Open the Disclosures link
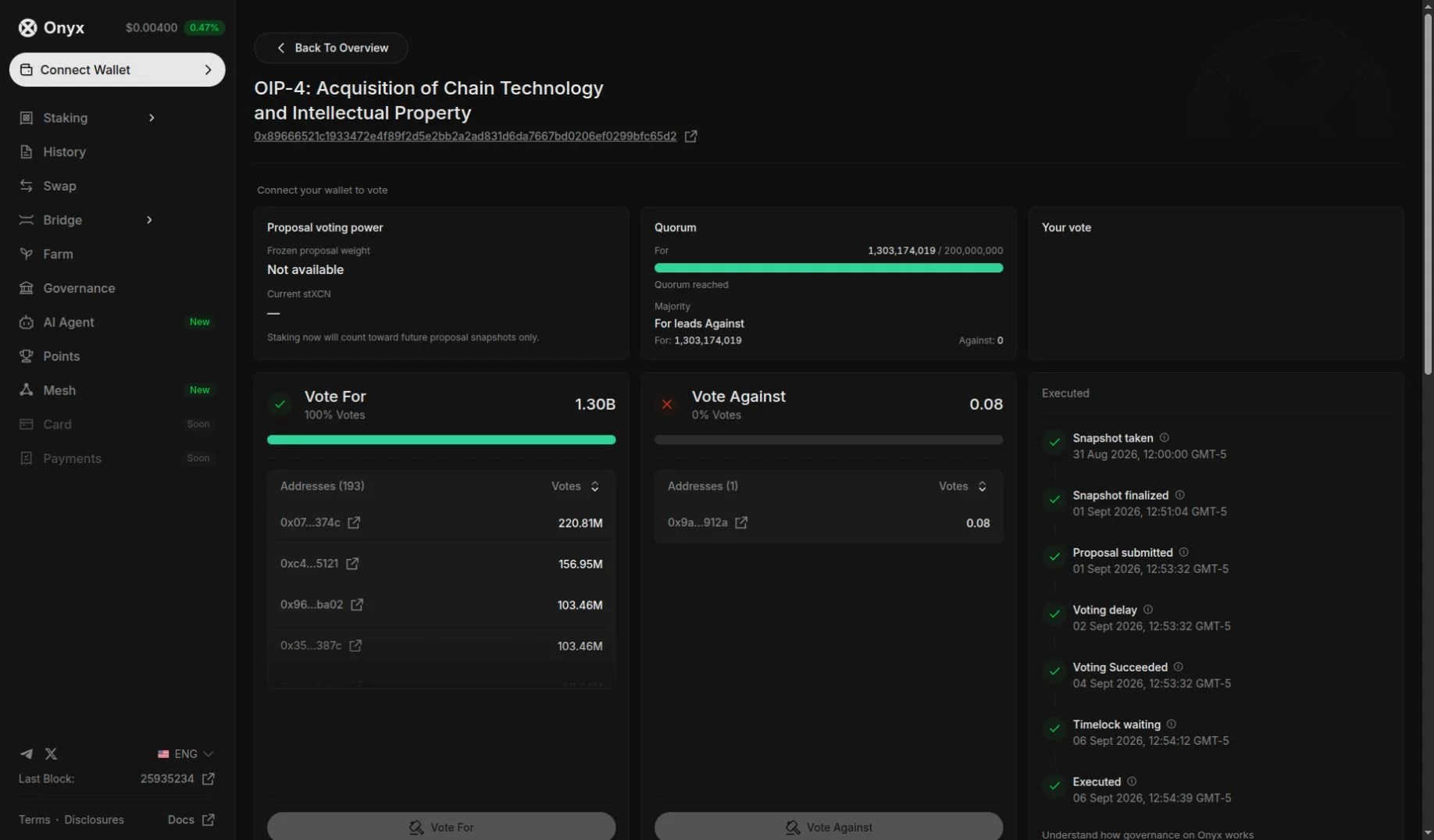The image size is (1434, 840). (94, 820)
